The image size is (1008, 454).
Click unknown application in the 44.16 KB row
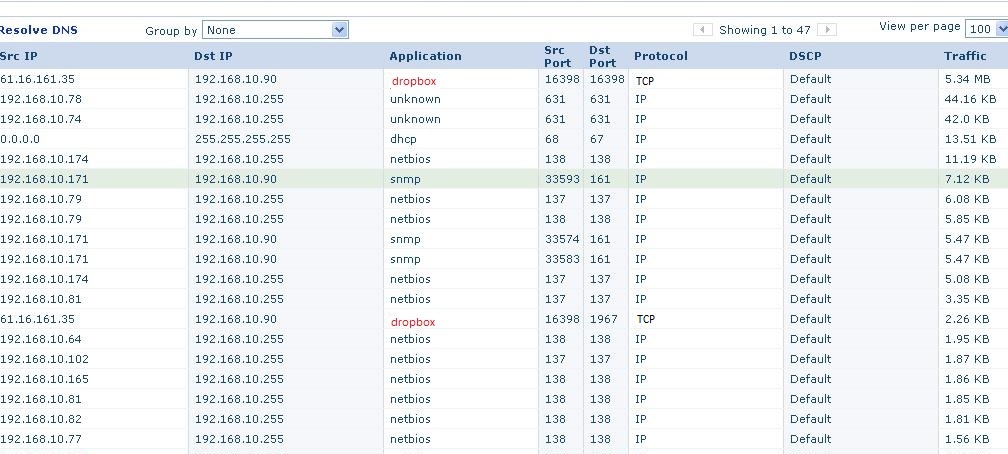[x=415, y=99]
